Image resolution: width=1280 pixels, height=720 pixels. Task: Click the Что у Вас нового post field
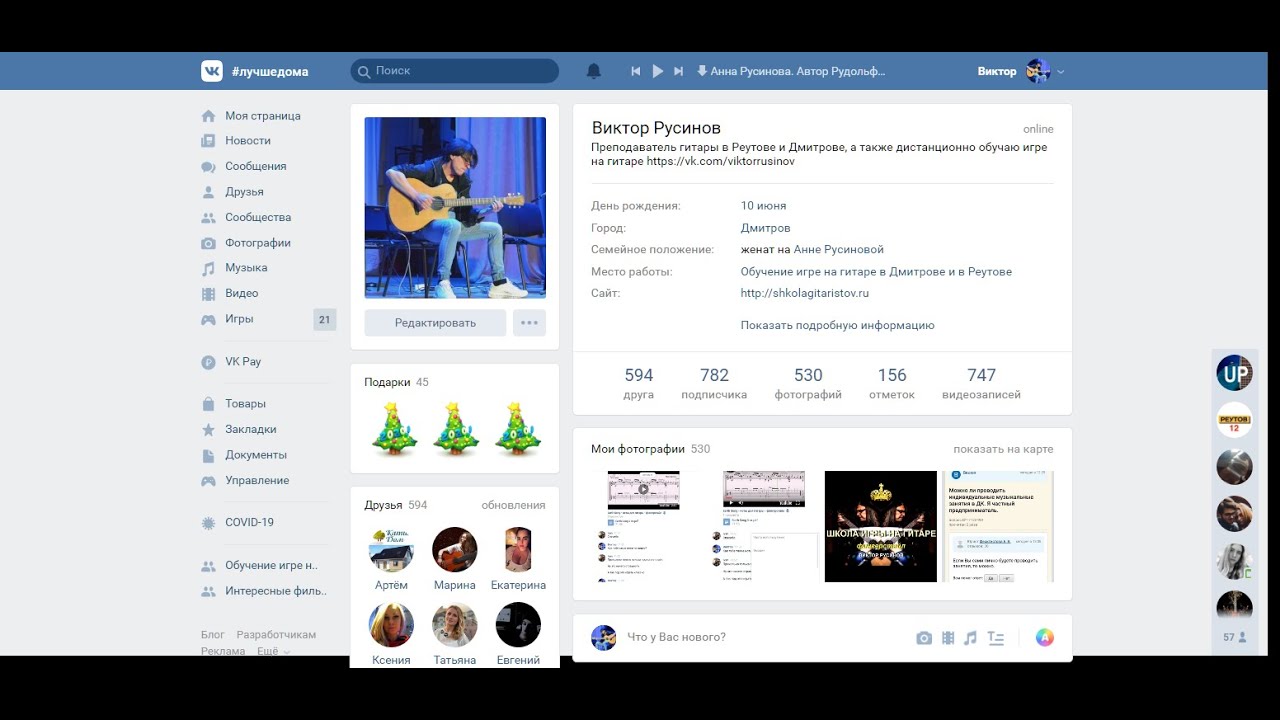click(676, 637)
